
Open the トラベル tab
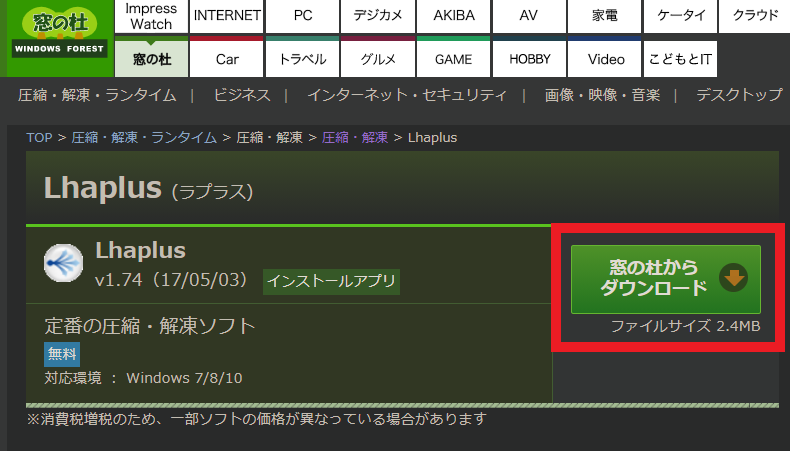[x=303, y=59]
